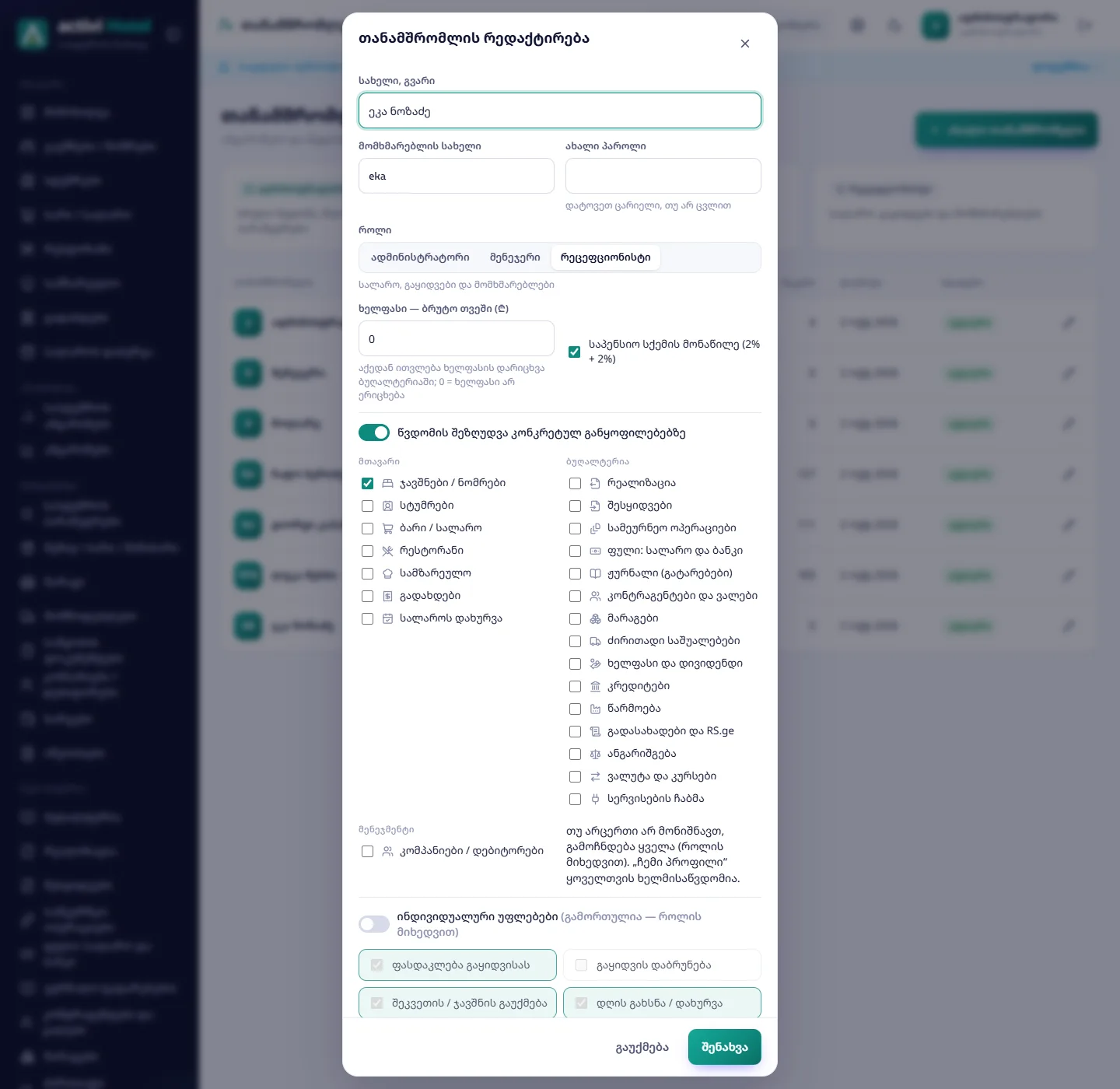The width and height of the screenshot is (1120, 1089).
Task: Click the exchange arrows icon beside ვალუტა და კურსები
Action: pos(595,776)
